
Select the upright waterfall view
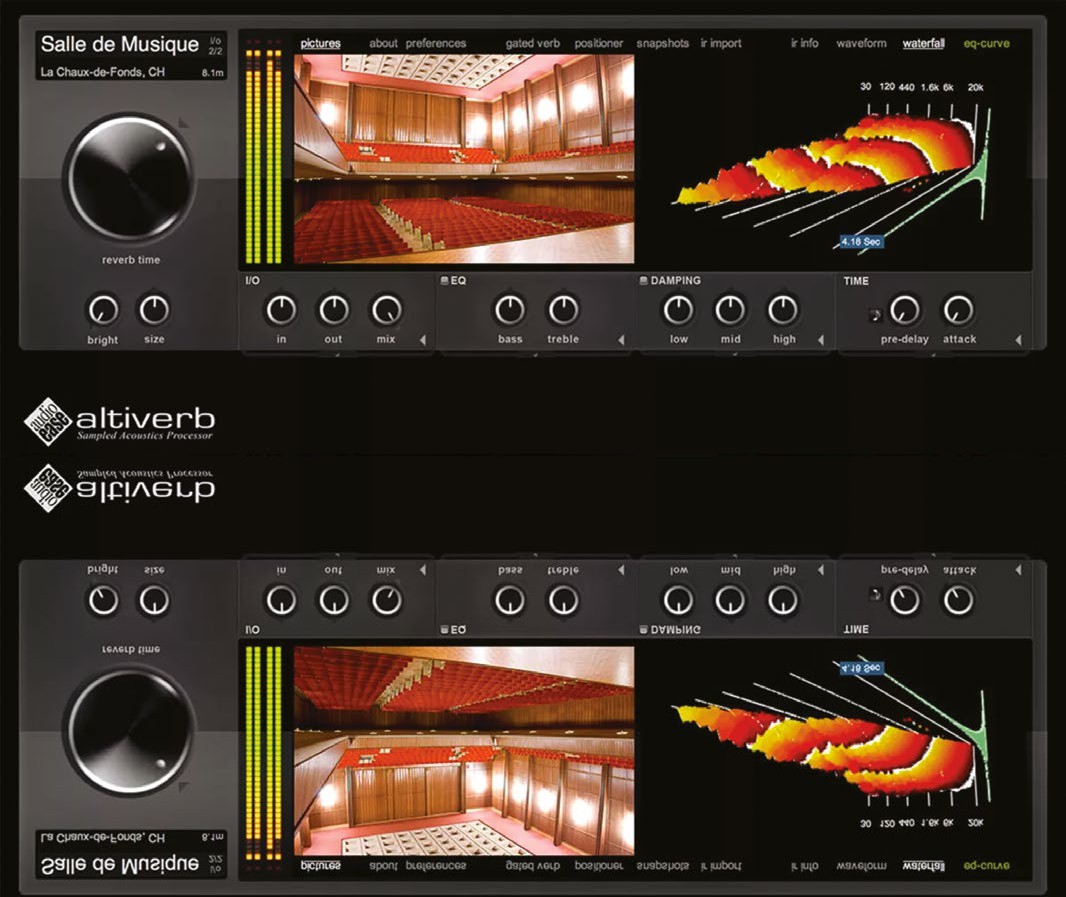pyautogui.click(x=923, y=44)
